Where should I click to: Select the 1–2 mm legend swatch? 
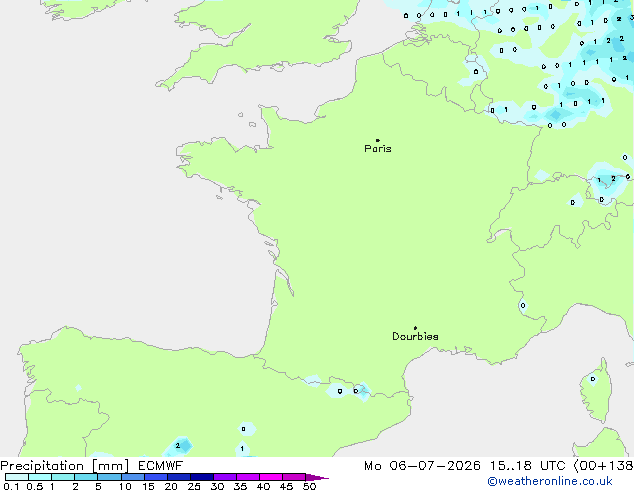tap(63, 477)
